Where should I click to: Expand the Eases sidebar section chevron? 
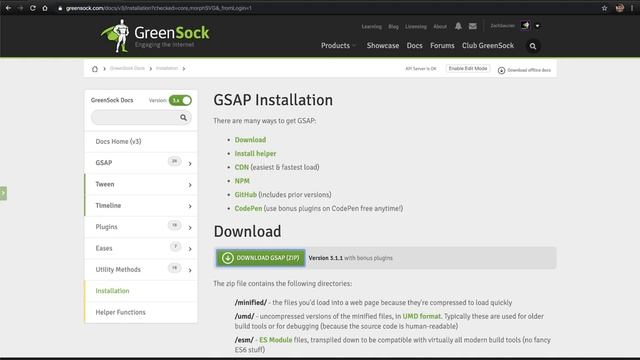pyautogui.click(x=190, y=249)
